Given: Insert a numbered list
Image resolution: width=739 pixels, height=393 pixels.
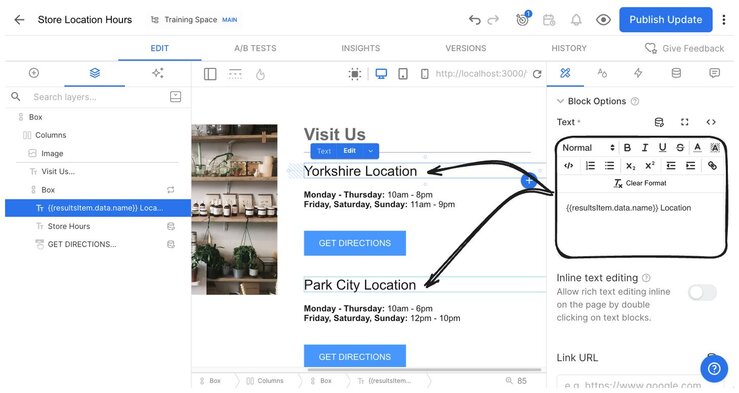Looking at the screenshot, I should [590, 165].
